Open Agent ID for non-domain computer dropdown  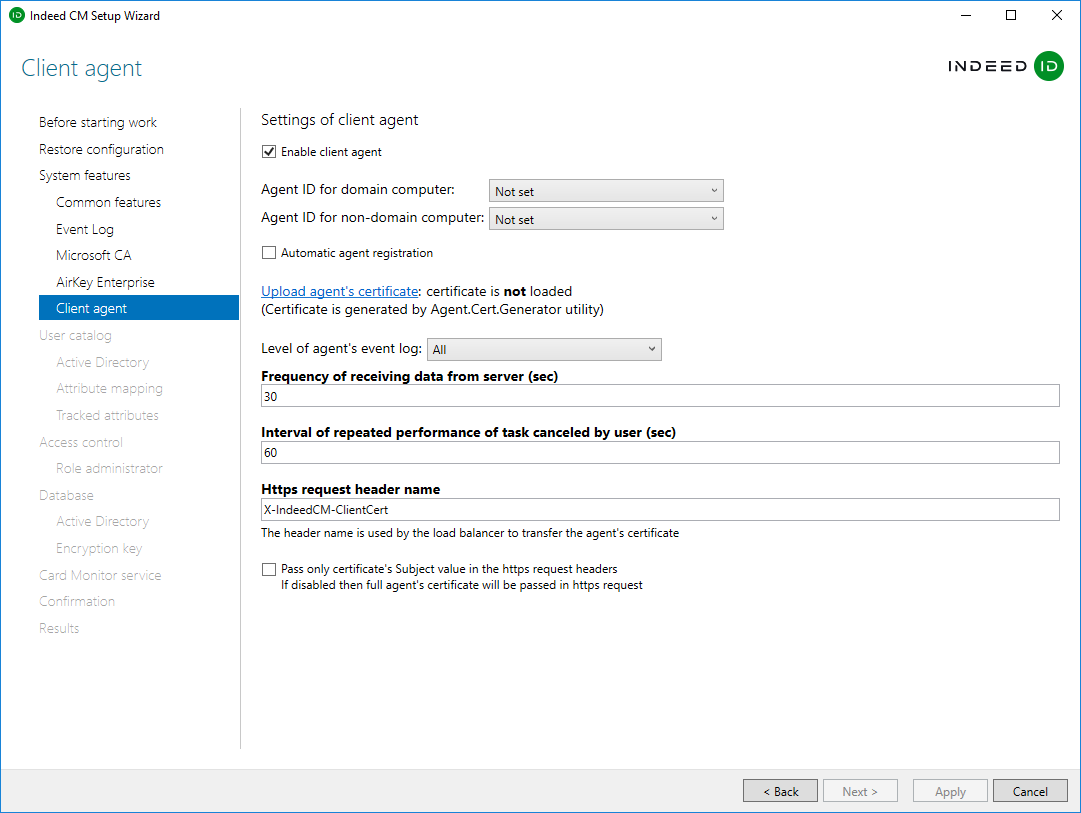coord(606,219)
